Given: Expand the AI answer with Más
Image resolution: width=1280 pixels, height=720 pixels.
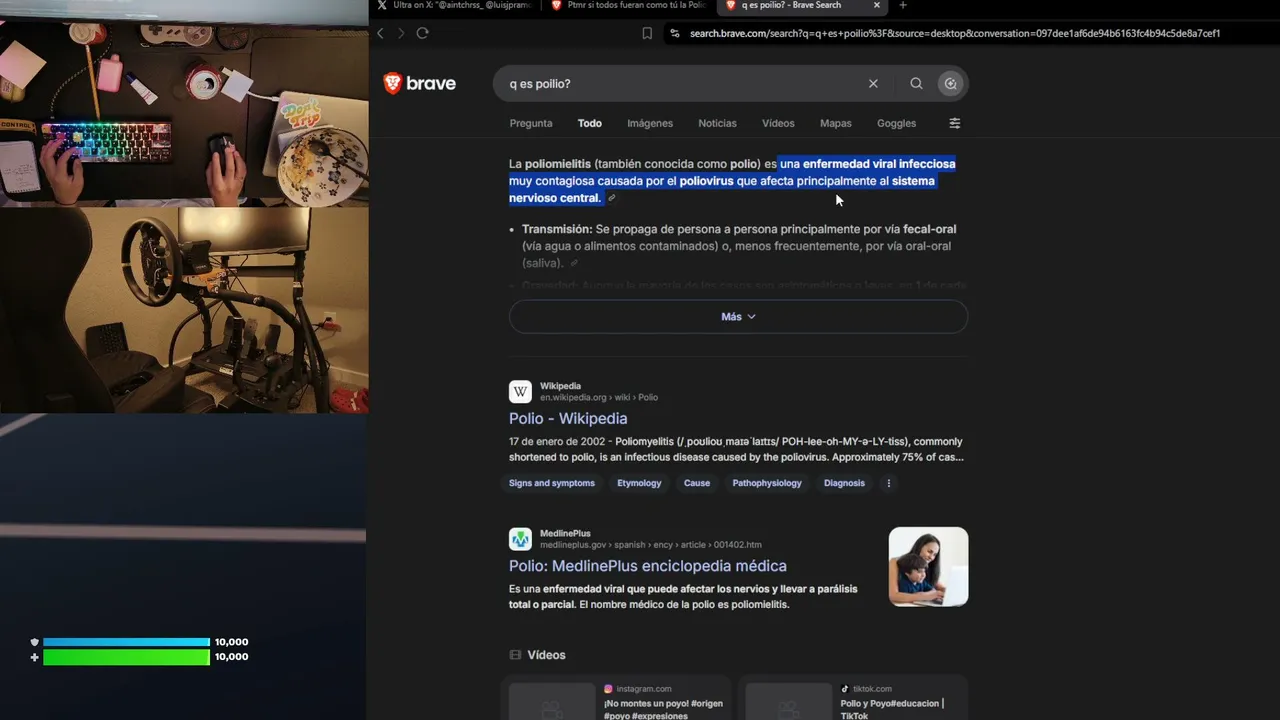Looking at the screenshot, I should (738, 316).
